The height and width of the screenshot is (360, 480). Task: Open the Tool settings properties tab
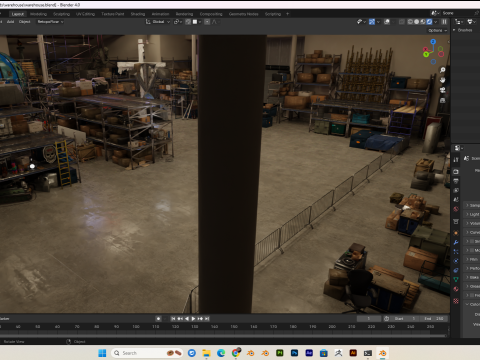click(456, 160)
